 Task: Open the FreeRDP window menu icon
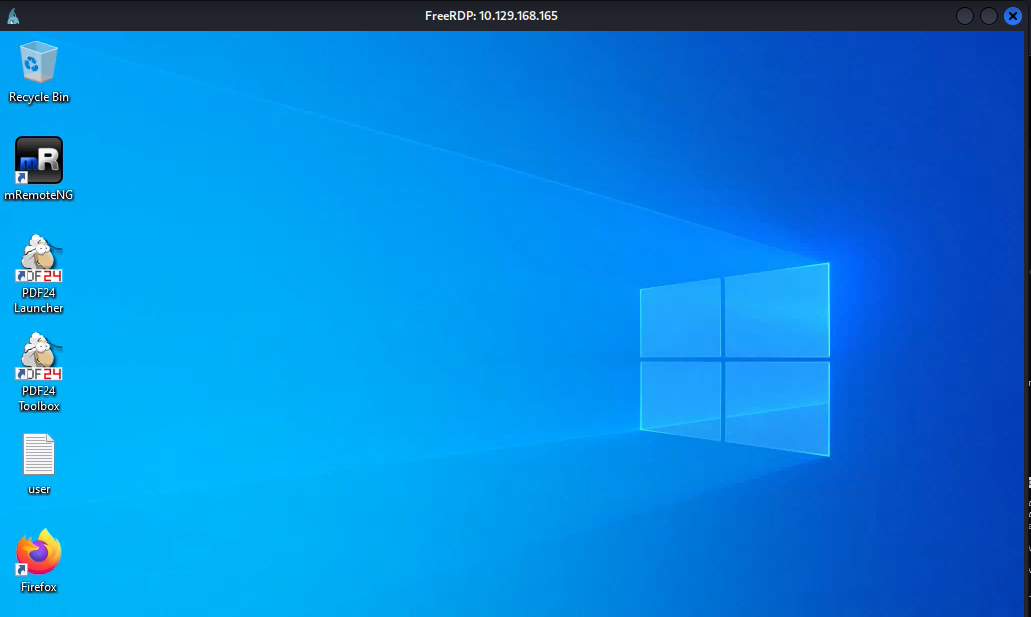(13, 16)
